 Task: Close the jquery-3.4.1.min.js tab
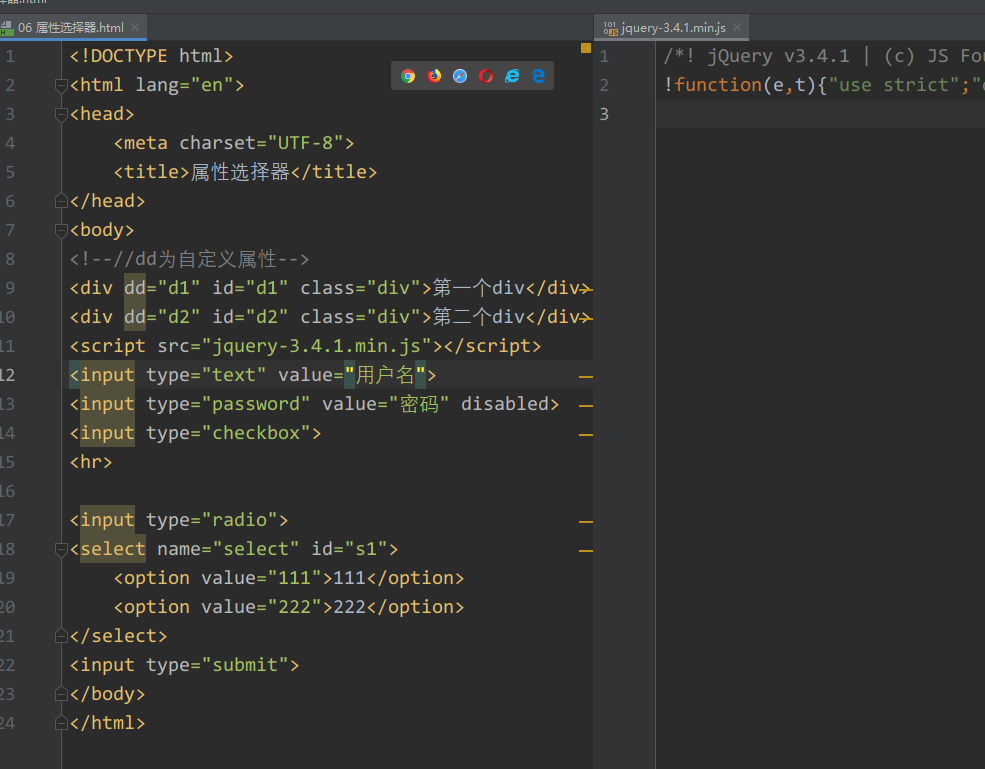click(x=736, y=28)
